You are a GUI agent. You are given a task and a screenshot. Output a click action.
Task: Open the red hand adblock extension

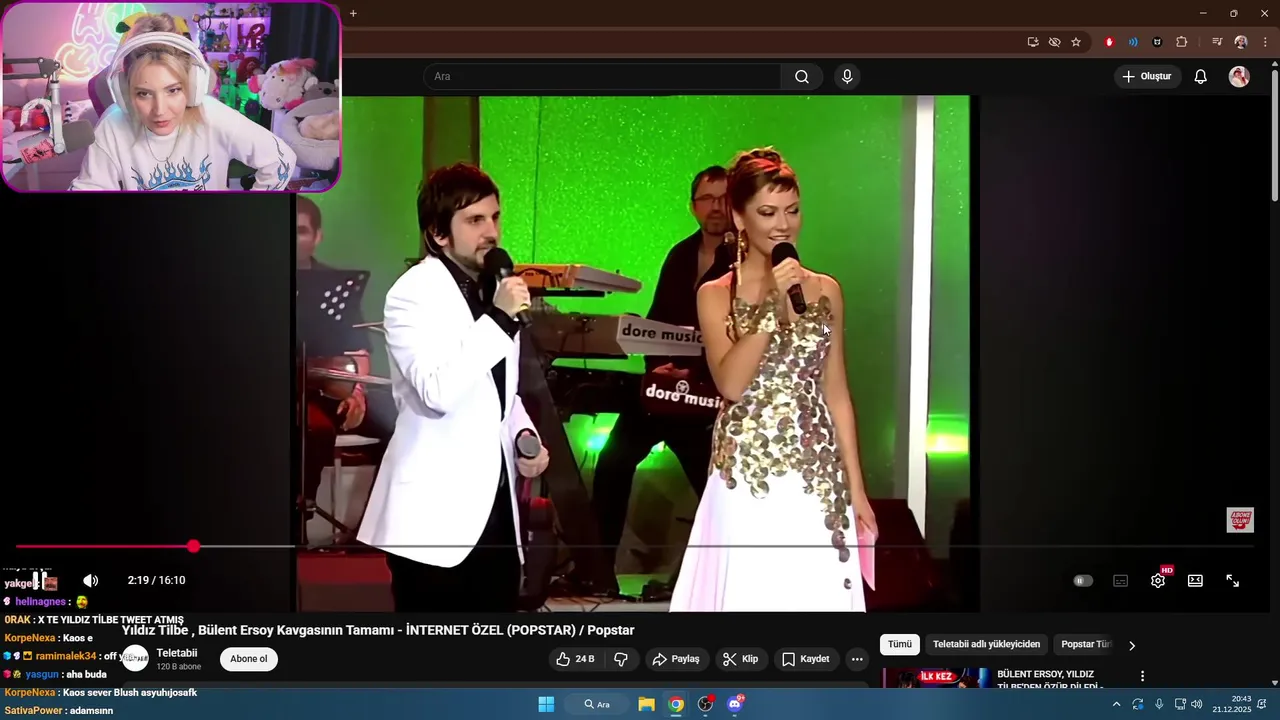tap(1109, 42)
